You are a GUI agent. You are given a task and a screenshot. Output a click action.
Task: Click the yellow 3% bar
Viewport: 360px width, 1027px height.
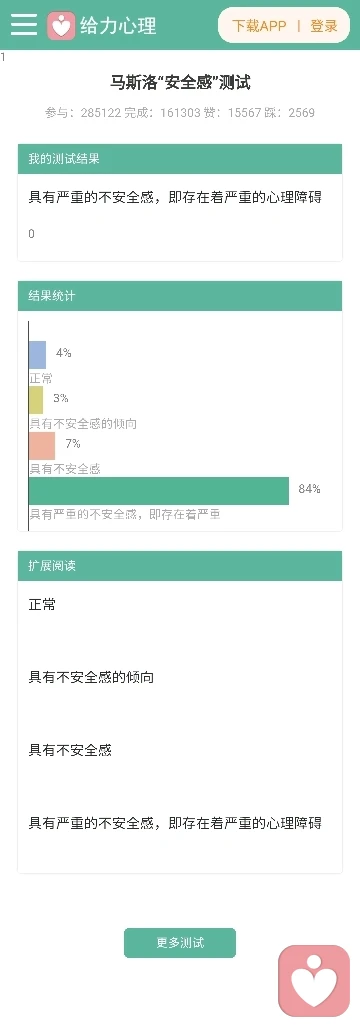tap(36, 400)
